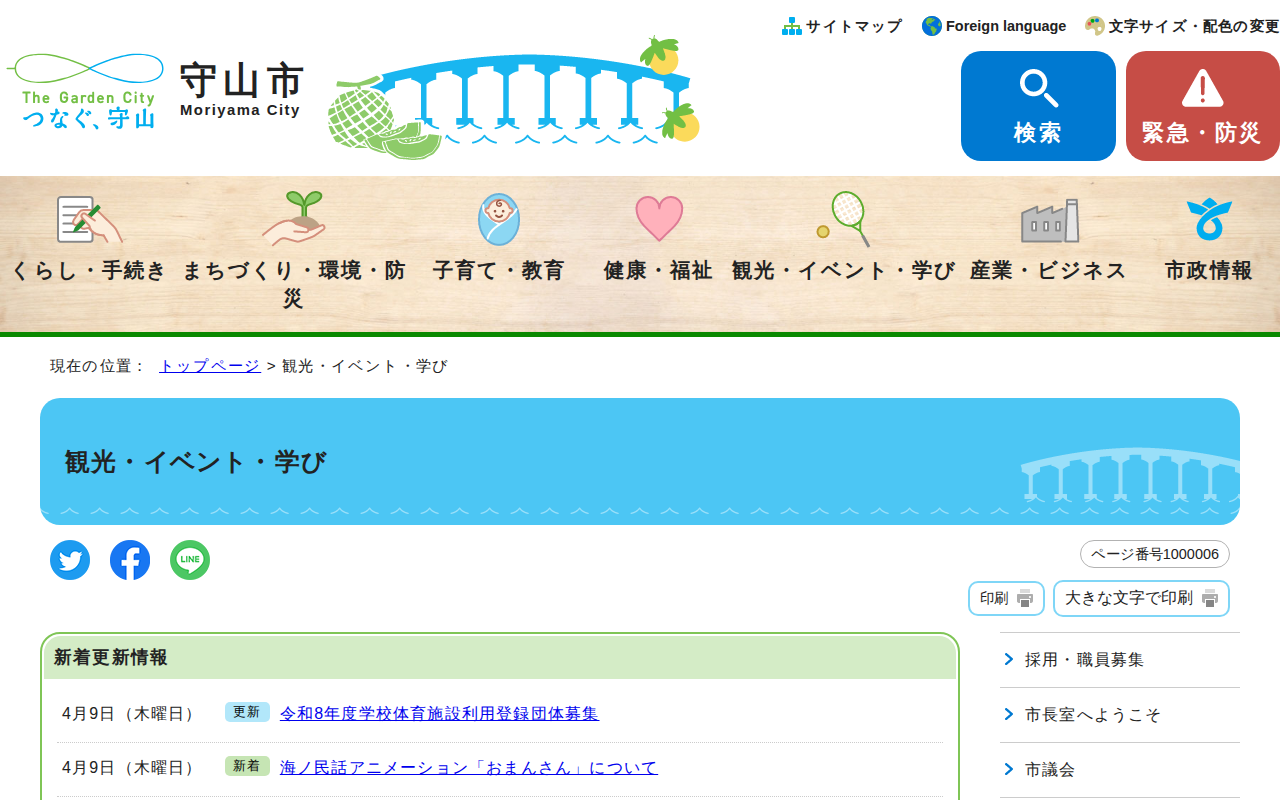The image size is (1280, 800).
Task: Open the サイトマップ link
Action: pyautogui.click(x=854, y=26)
